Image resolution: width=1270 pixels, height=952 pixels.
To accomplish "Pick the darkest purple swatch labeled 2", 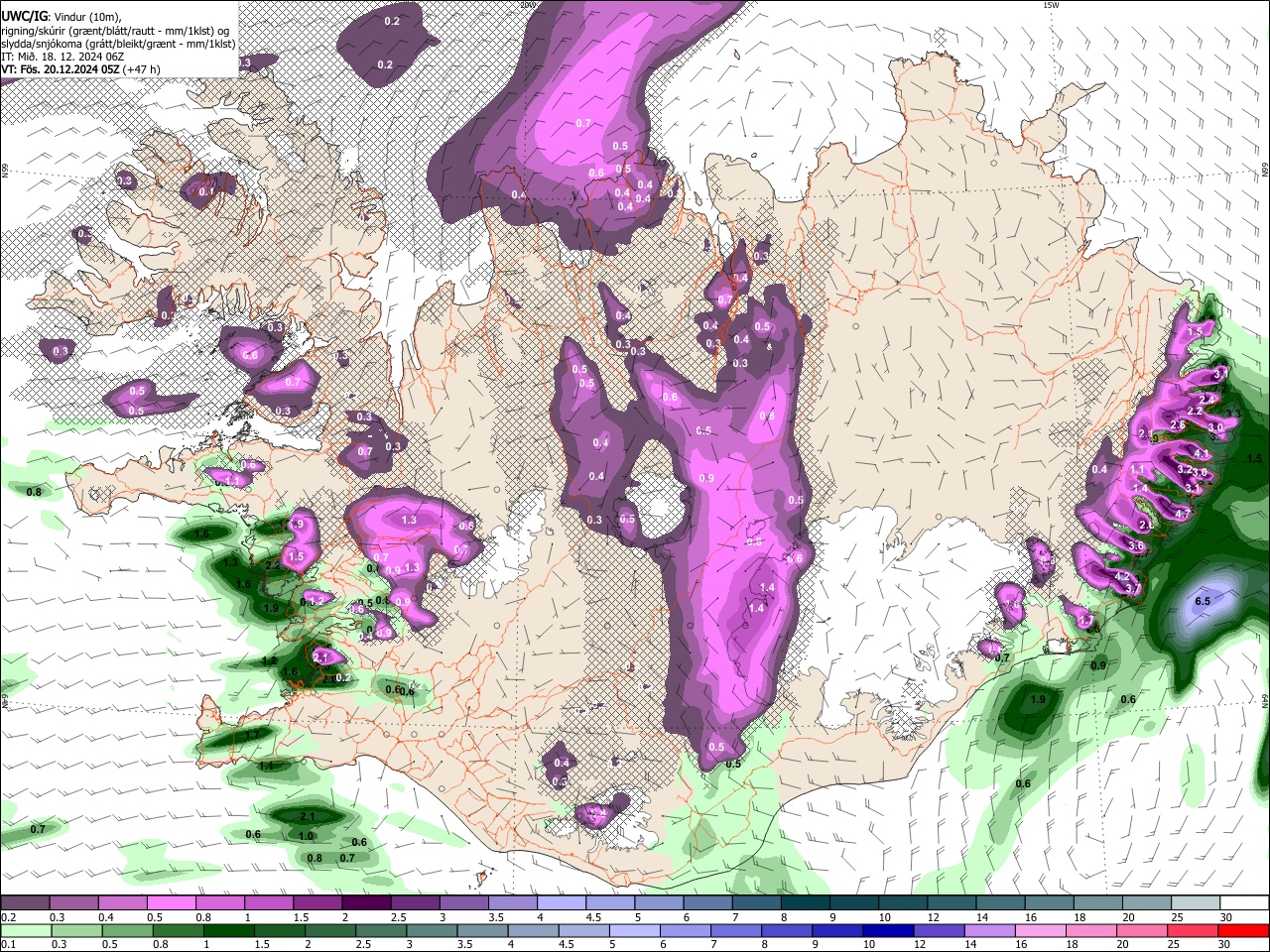I will click(x=366, y=903).
